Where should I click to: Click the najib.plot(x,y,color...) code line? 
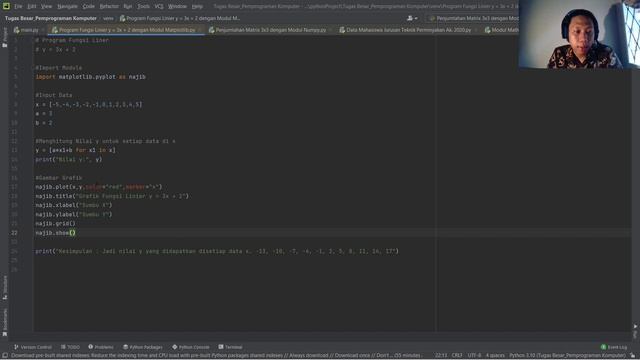(x=99, y=187)
